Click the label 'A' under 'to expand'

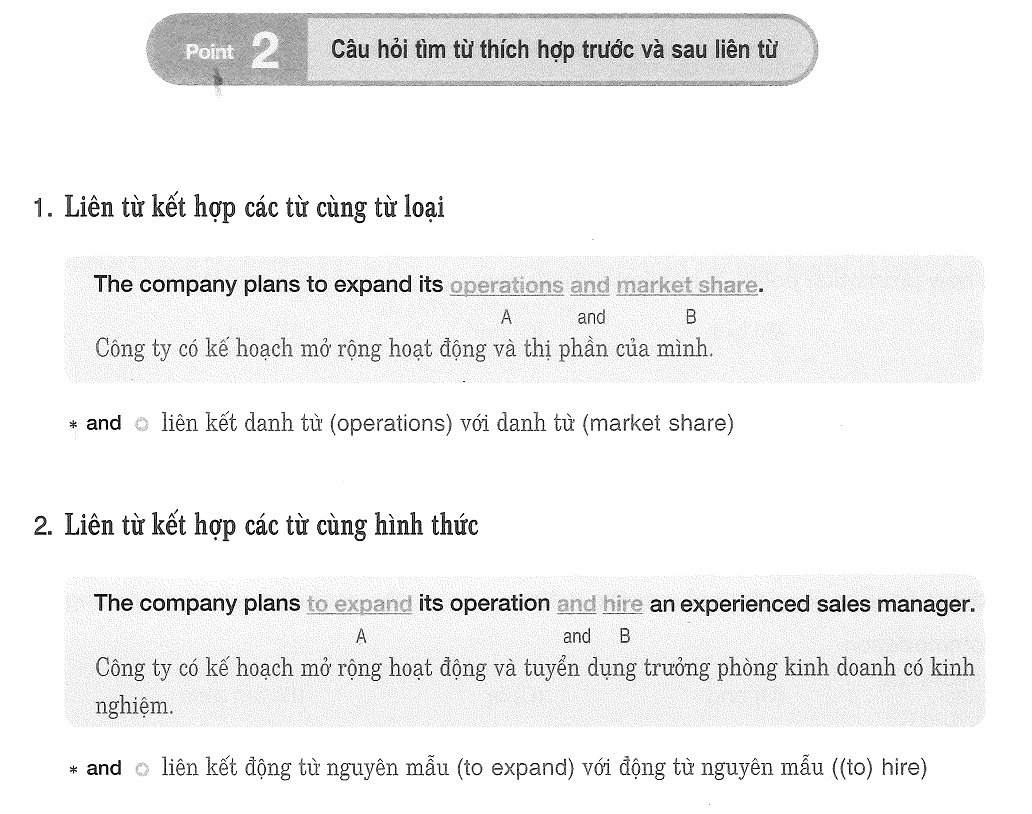click(x=361, y=637)
